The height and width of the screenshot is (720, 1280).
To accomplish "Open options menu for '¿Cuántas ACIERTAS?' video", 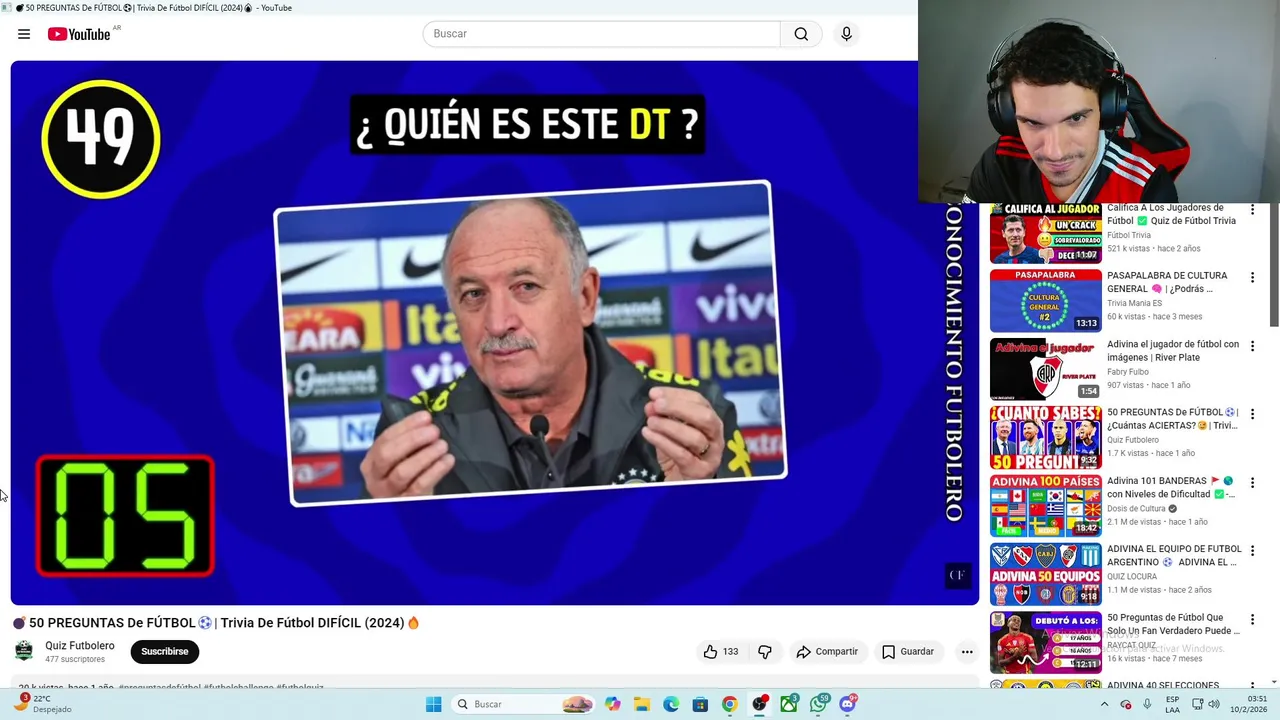I will point(1252,414).
